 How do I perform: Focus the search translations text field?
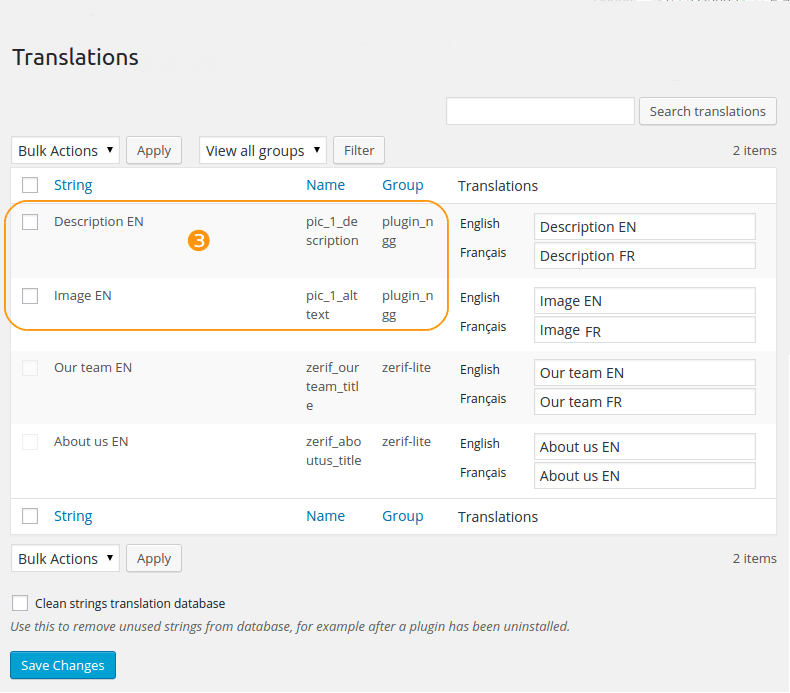540,111
